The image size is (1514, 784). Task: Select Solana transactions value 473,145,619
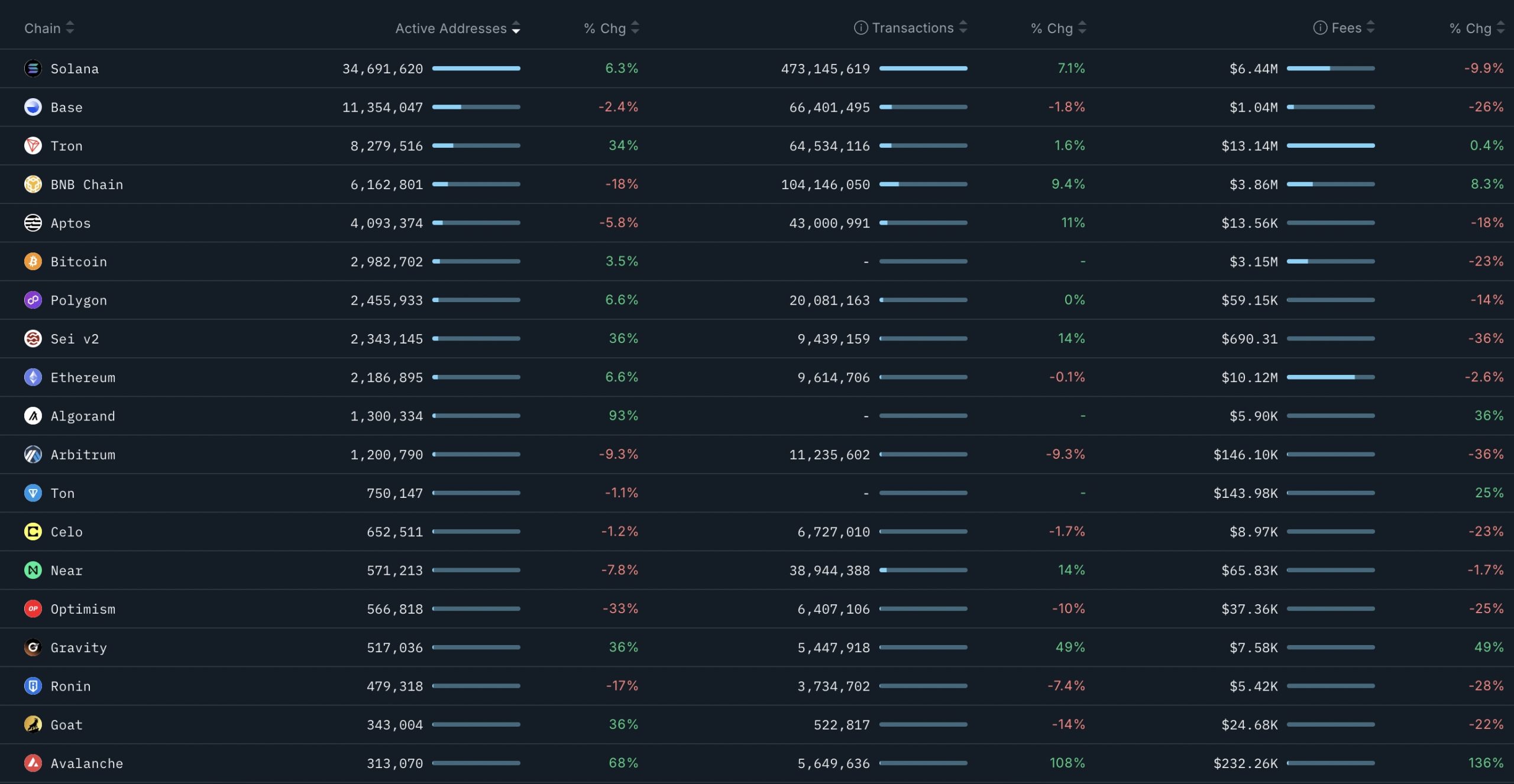[x=826, y=69]
